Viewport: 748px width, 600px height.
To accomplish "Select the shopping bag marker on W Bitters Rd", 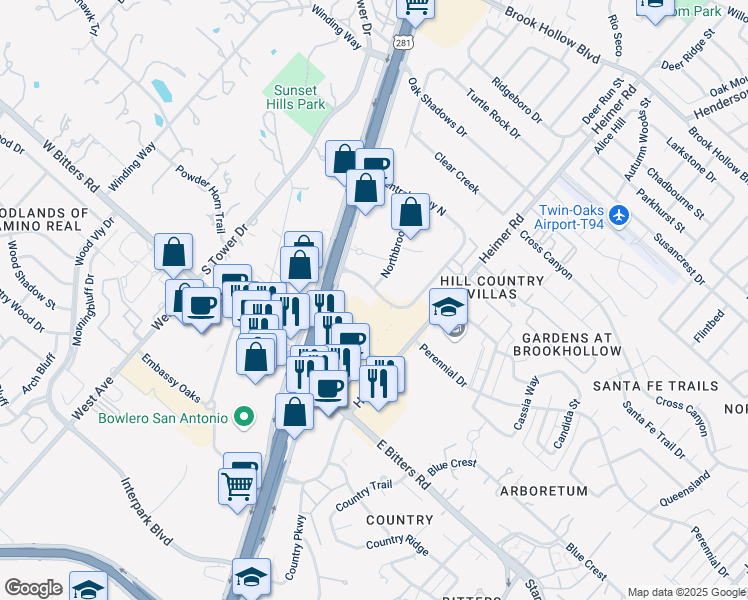I will click(174, 252).
